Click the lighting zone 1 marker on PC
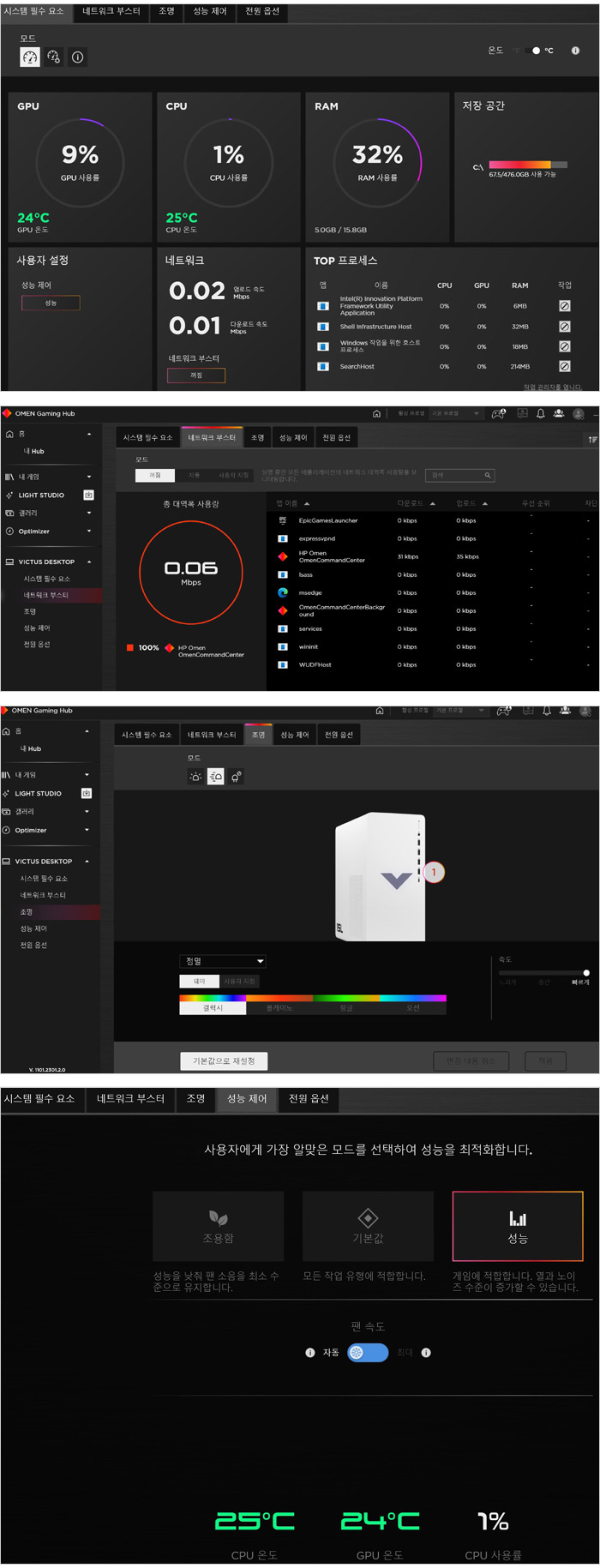The width and height of the screenshot is (600, 1568). click(434, 873)
